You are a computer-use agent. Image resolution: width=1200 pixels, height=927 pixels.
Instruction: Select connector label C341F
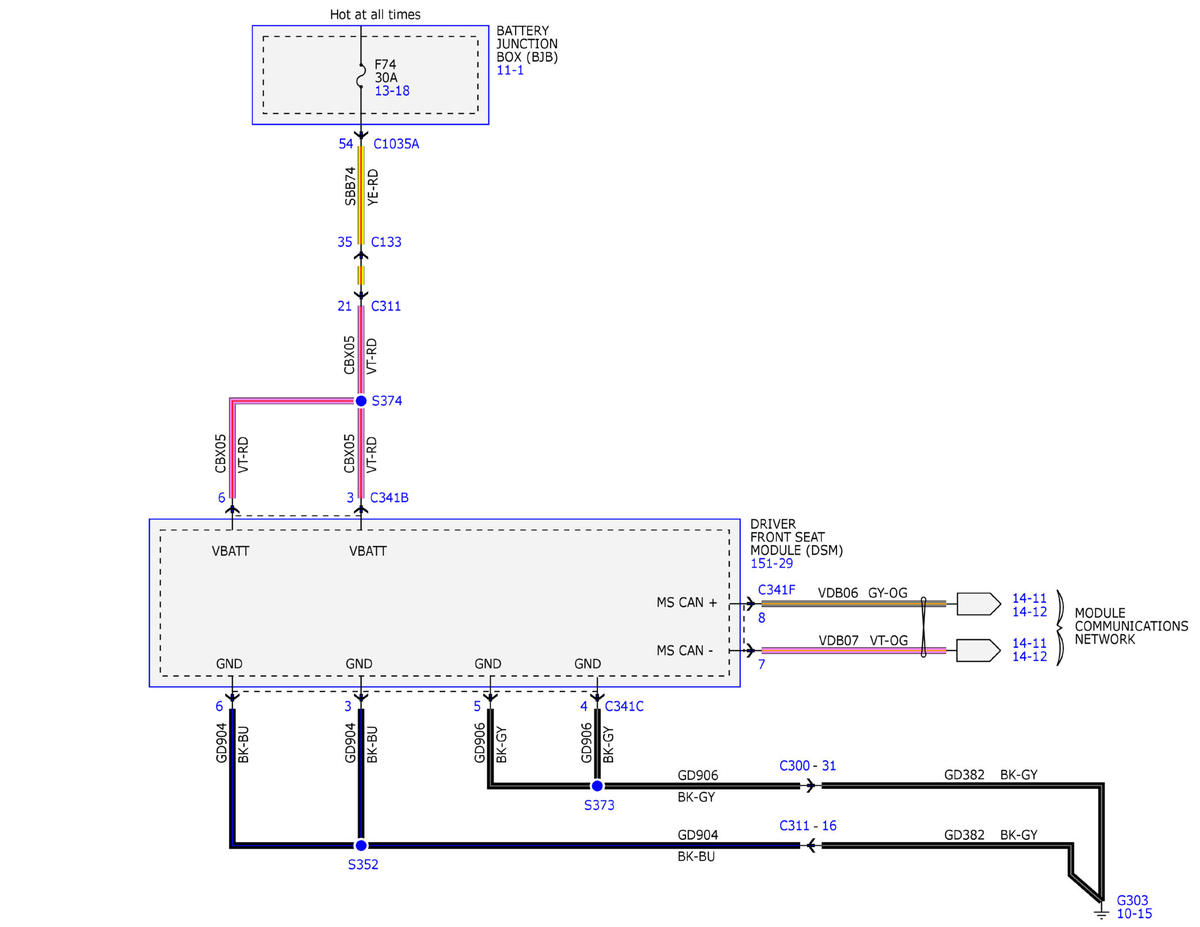point(777,591)
